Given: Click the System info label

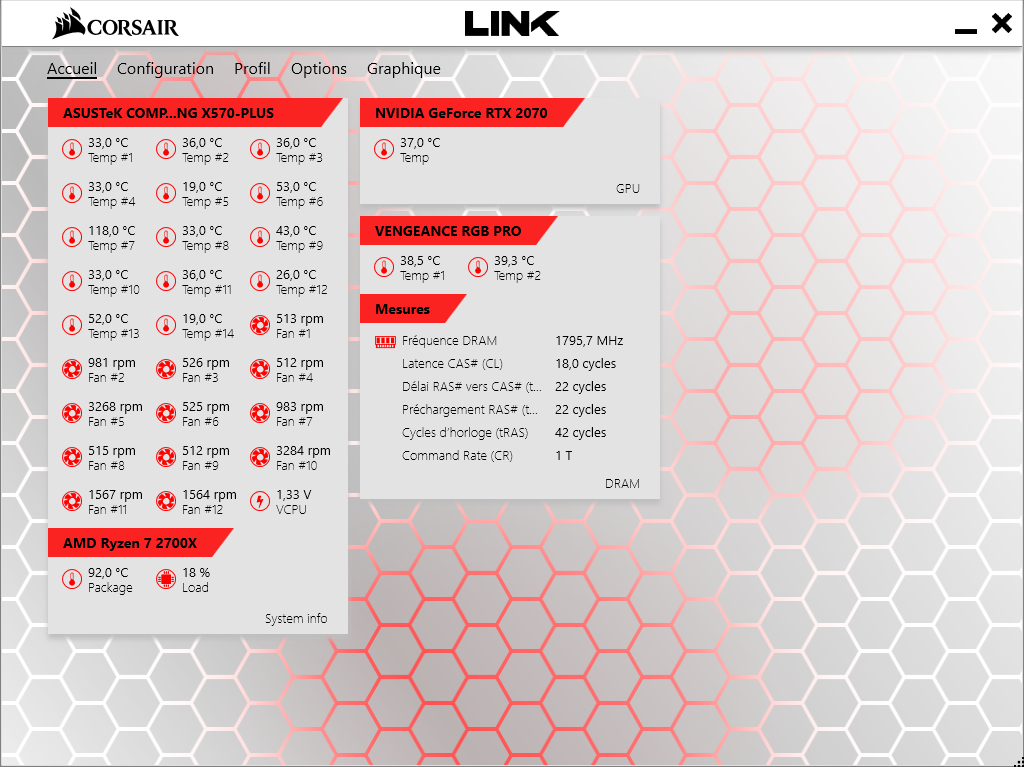Looking at the screenshot, I should pos(296,618).
